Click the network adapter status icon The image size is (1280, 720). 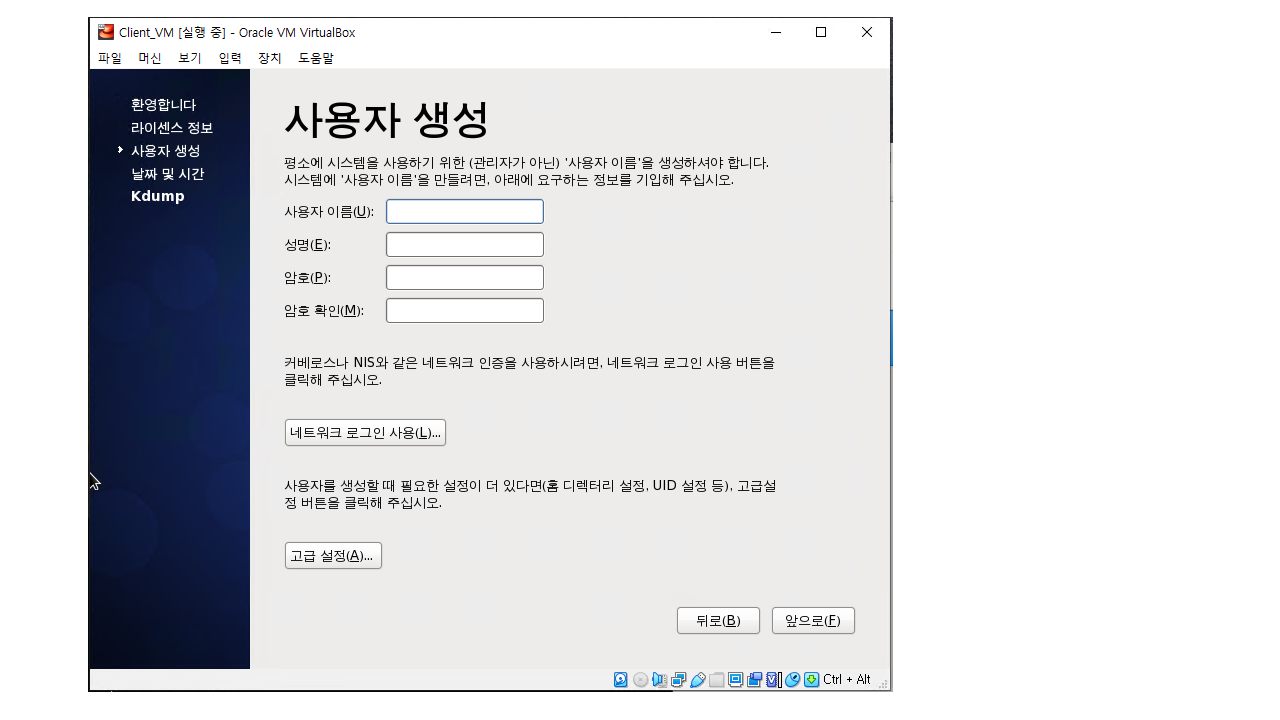point(679,680)
